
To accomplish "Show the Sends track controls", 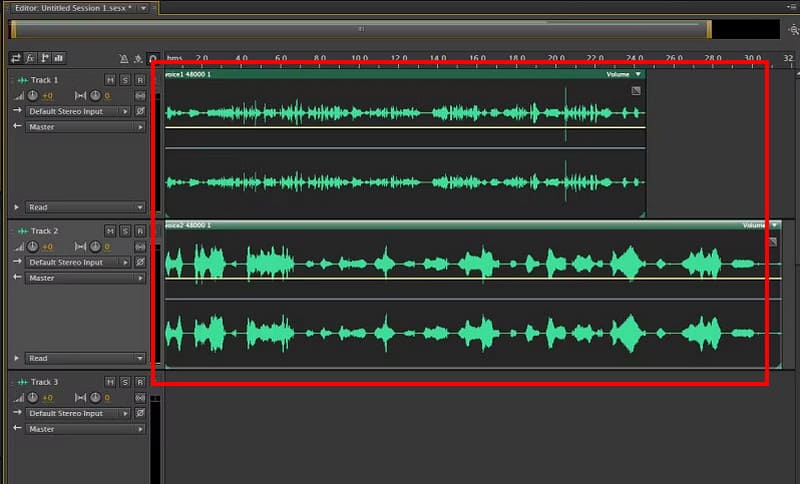I will click(x=45, y=58).
